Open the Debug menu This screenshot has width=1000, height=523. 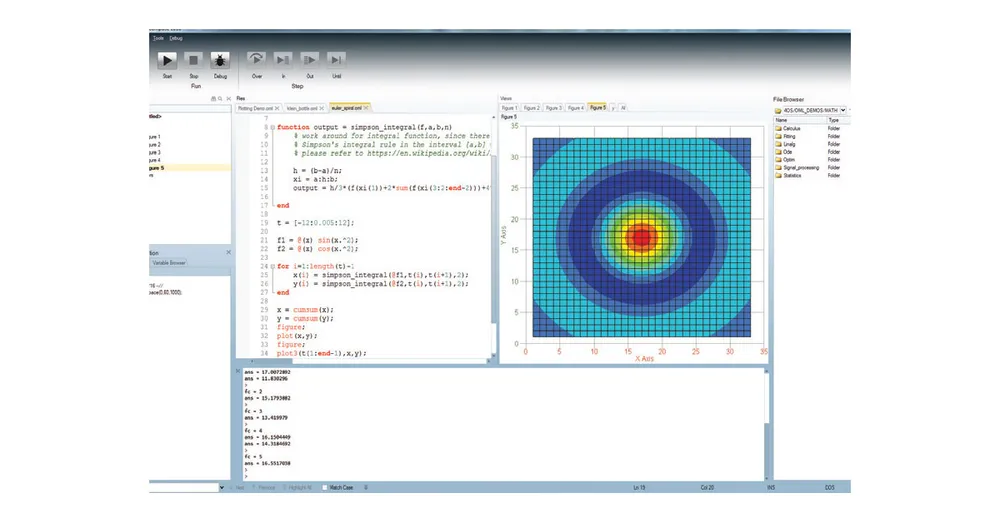(x=176, y=38)
